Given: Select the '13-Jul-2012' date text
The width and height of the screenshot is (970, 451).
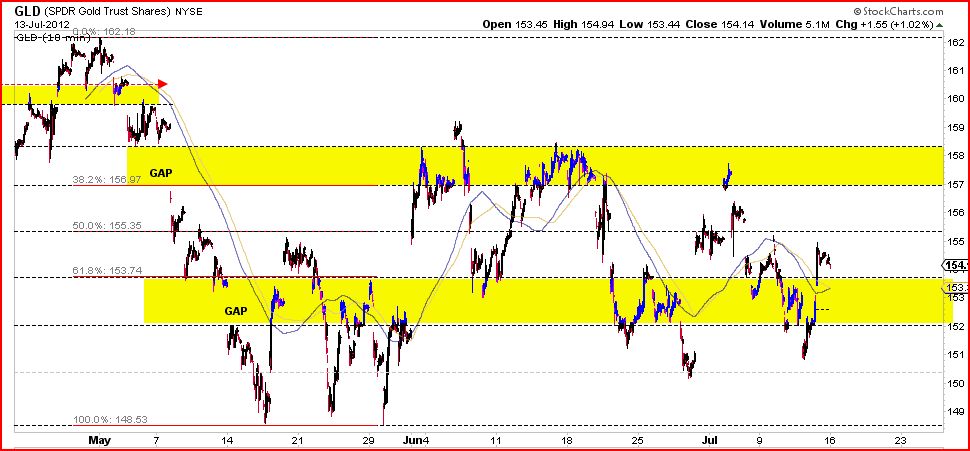Looking at the screenshot, I should coord(39,23).
